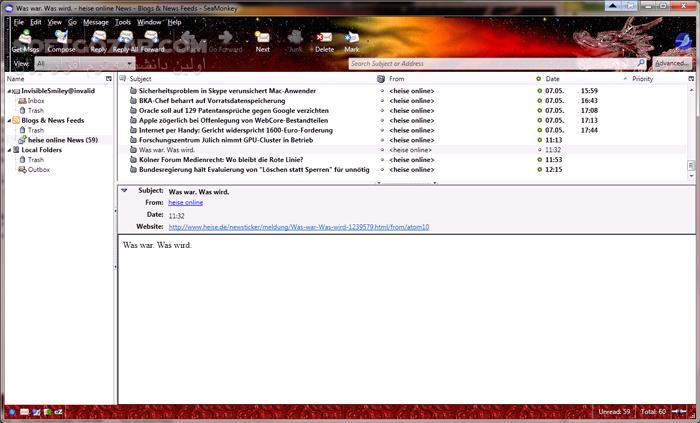Collapse the Blogs & News Feeds account
Screen dimensions: 700x423
pos(9,120)
